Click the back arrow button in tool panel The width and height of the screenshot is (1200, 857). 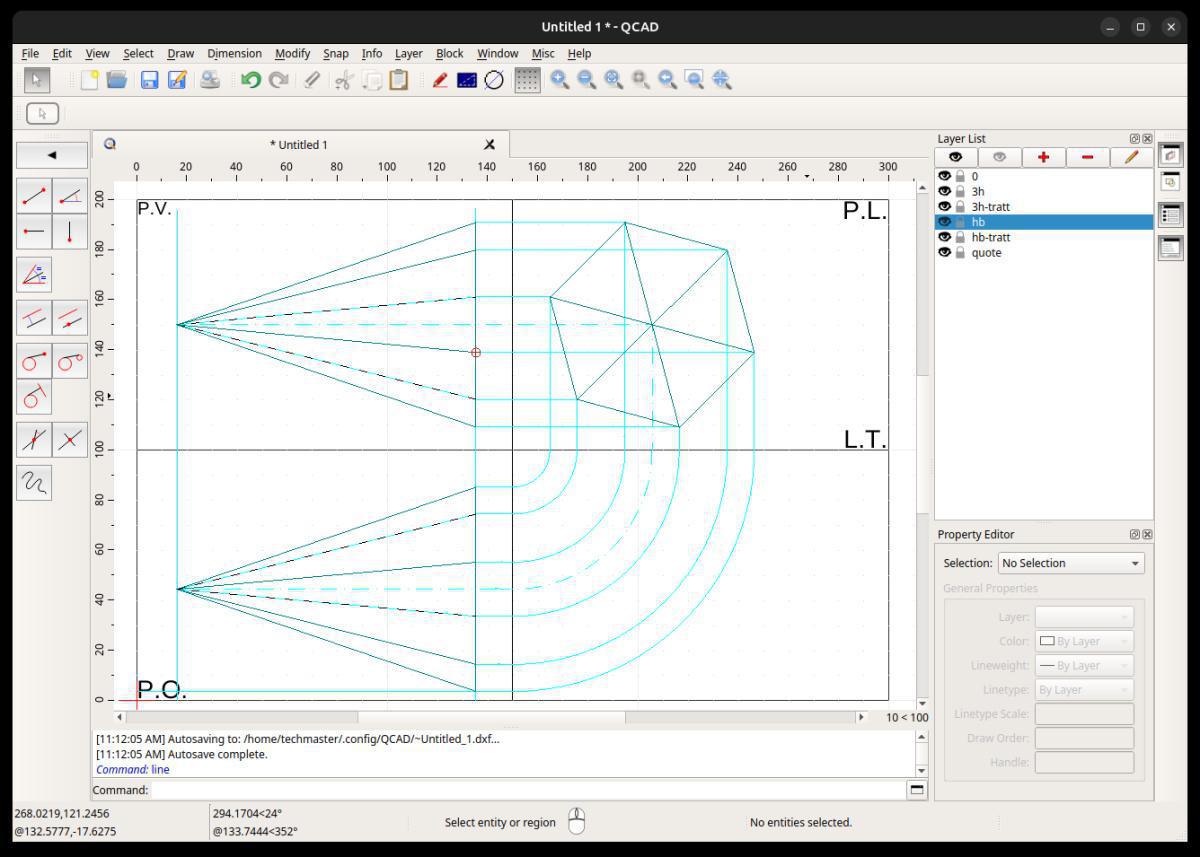point(52,155)
